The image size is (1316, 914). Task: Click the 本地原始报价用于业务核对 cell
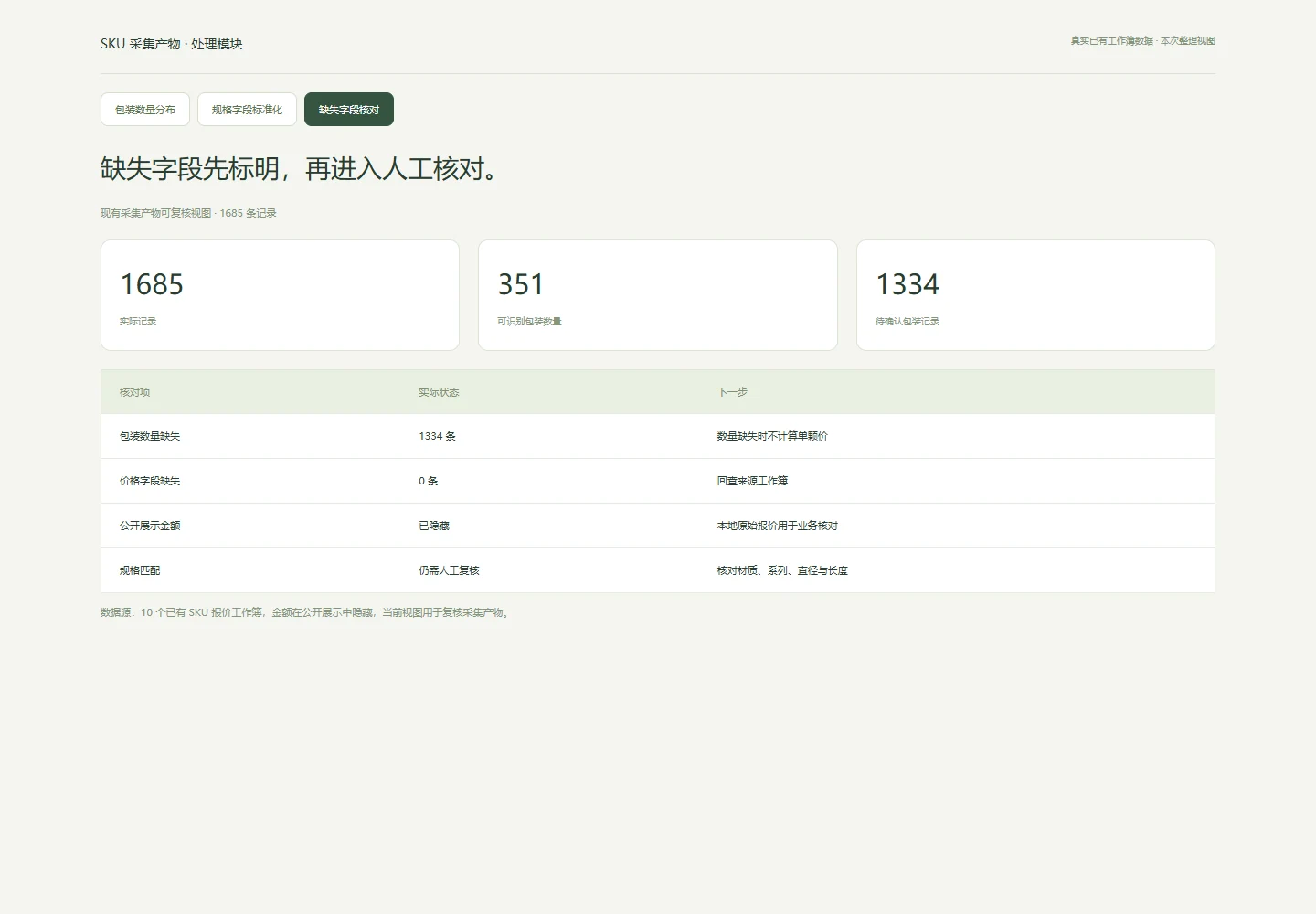point(778,526)
